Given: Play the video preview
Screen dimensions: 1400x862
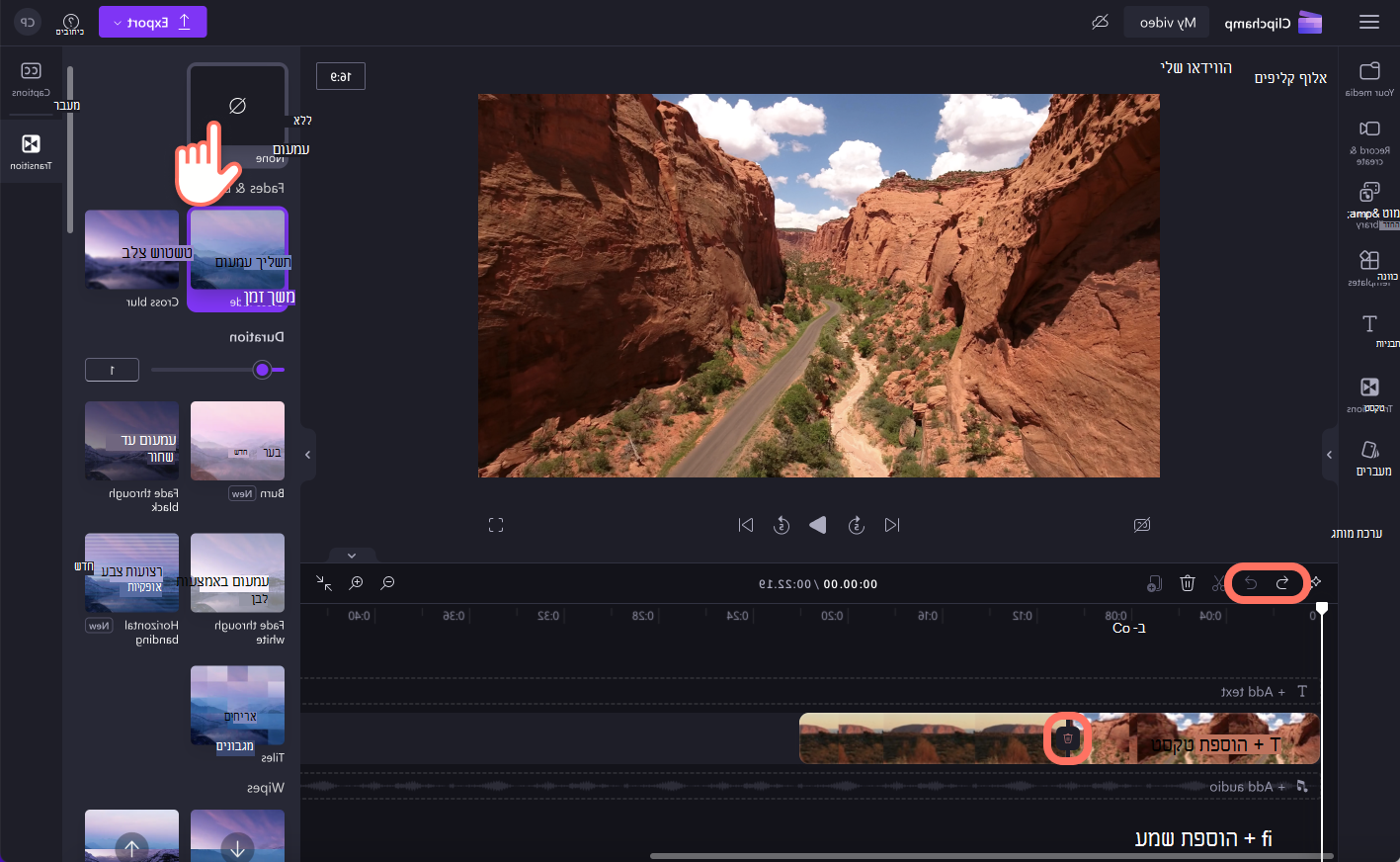Looking at the screenshot, I should 818,525.
